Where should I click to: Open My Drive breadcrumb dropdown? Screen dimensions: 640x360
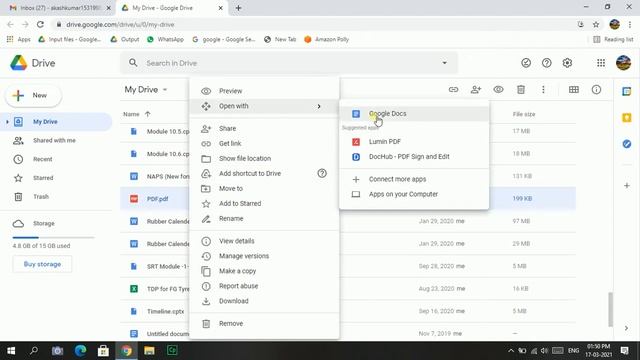tap(146, 89)
